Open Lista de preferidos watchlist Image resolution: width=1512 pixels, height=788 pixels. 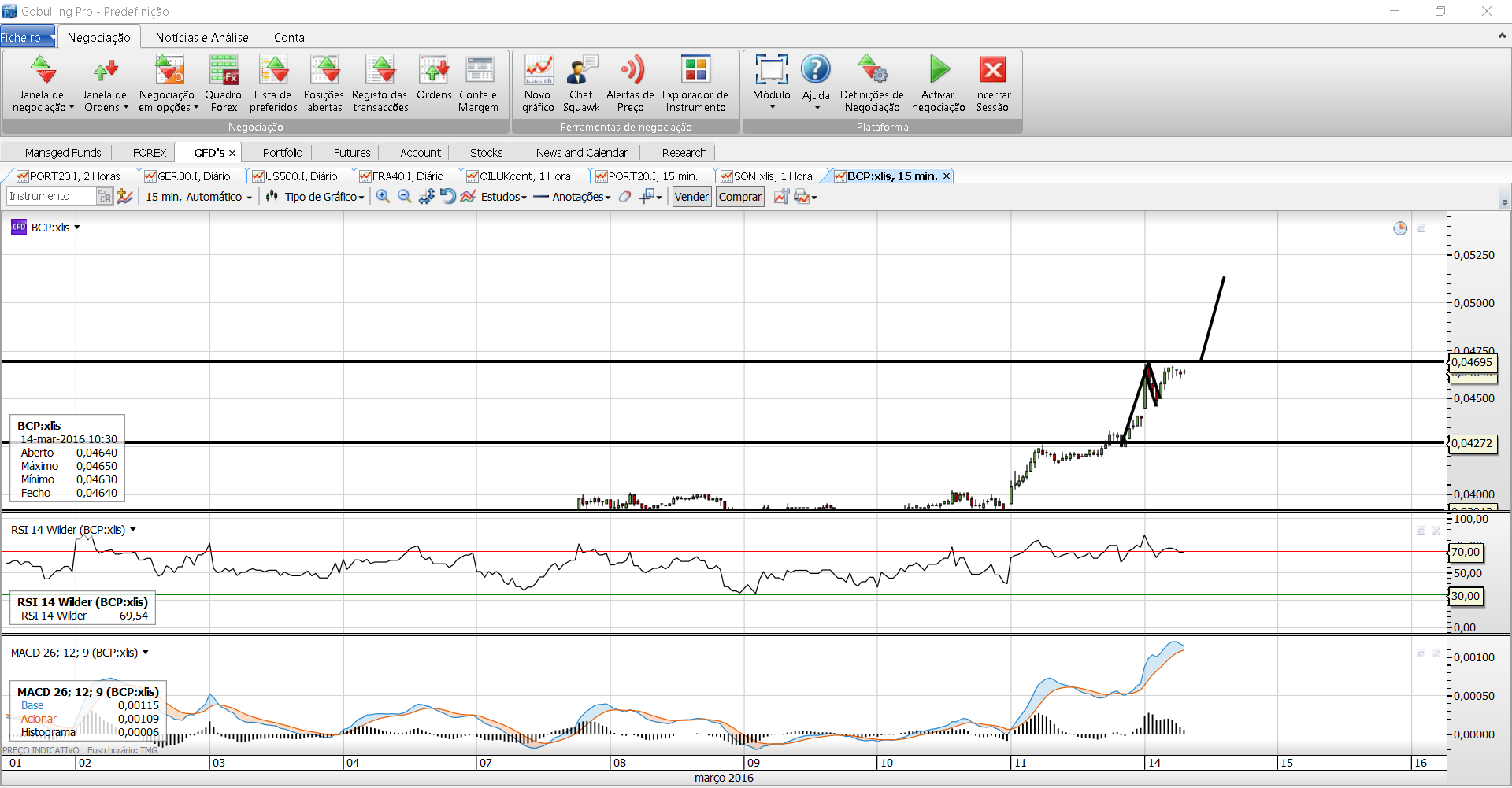pos(273,84)
